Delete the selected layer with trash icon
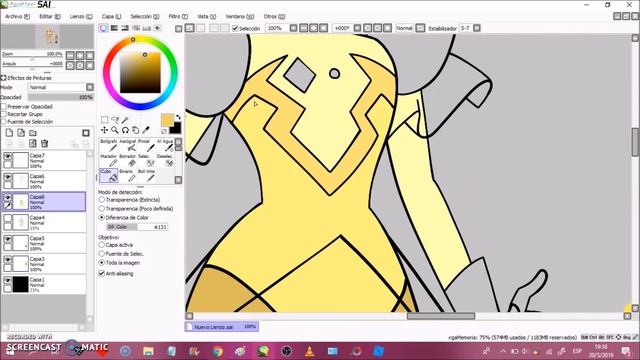The image size is (640, 360). [x=44, y=143]
